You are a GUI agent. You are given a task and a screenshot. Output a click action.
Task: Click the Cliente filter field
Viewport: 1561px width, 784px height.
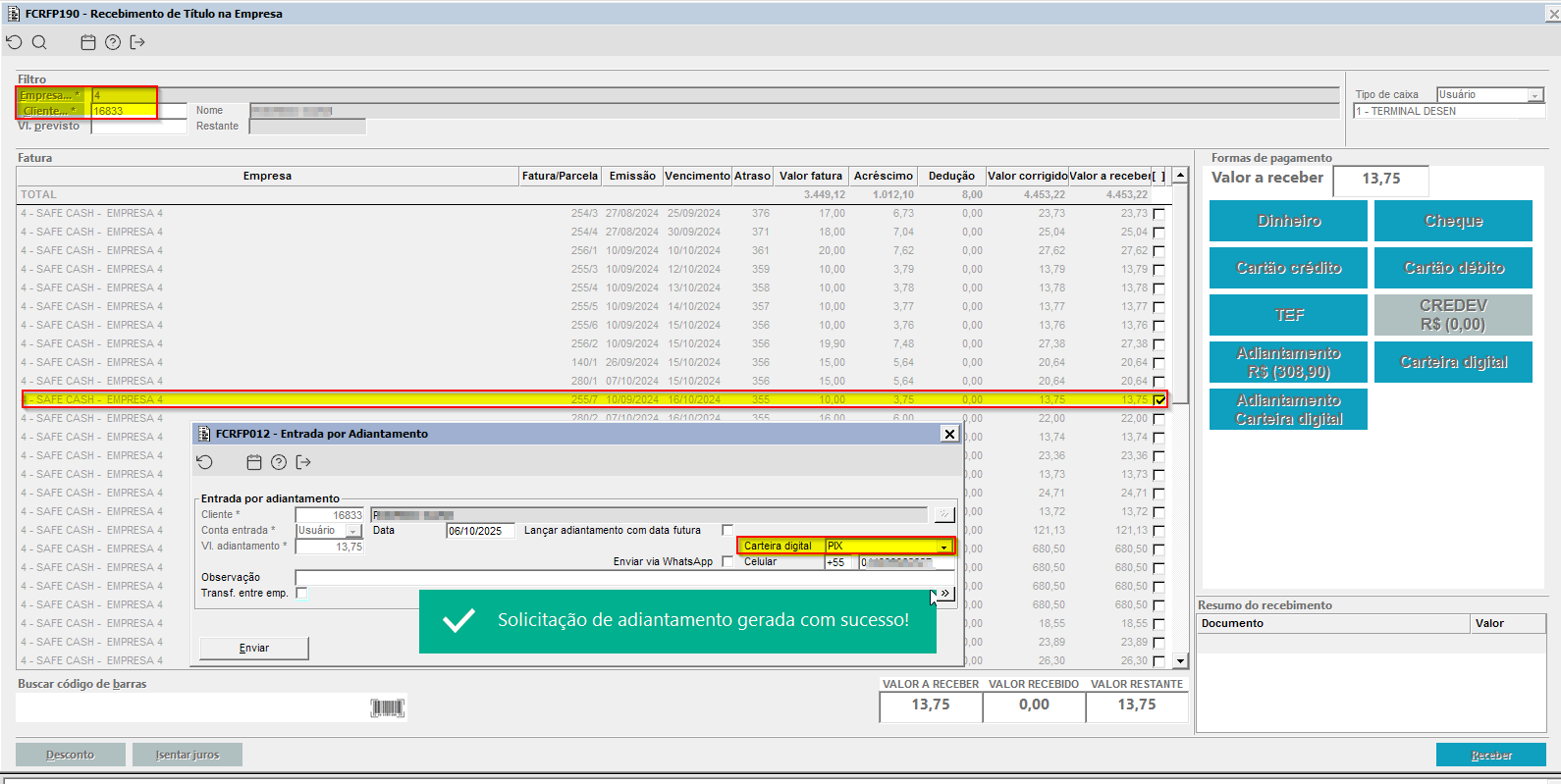(x=138, y=111)
